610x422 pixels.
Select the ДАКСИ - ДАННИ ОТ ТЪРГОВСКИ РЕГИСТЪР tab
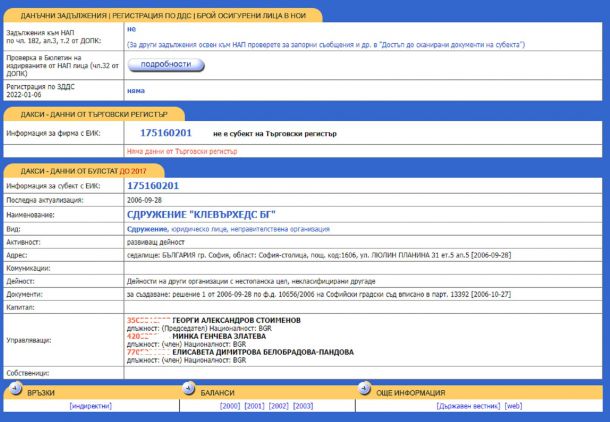click(94, 114)
